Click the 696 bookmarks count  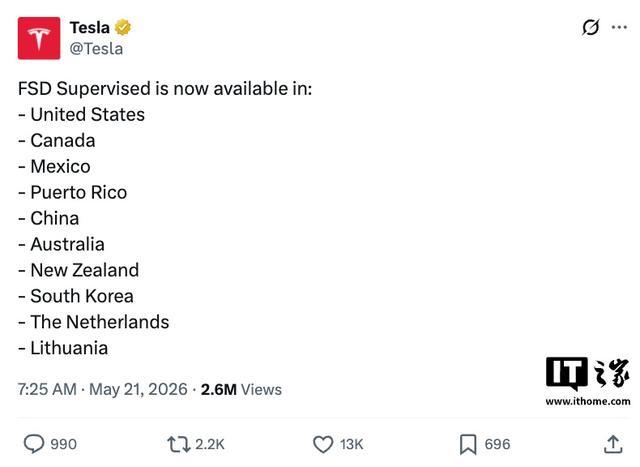(497, 444)
